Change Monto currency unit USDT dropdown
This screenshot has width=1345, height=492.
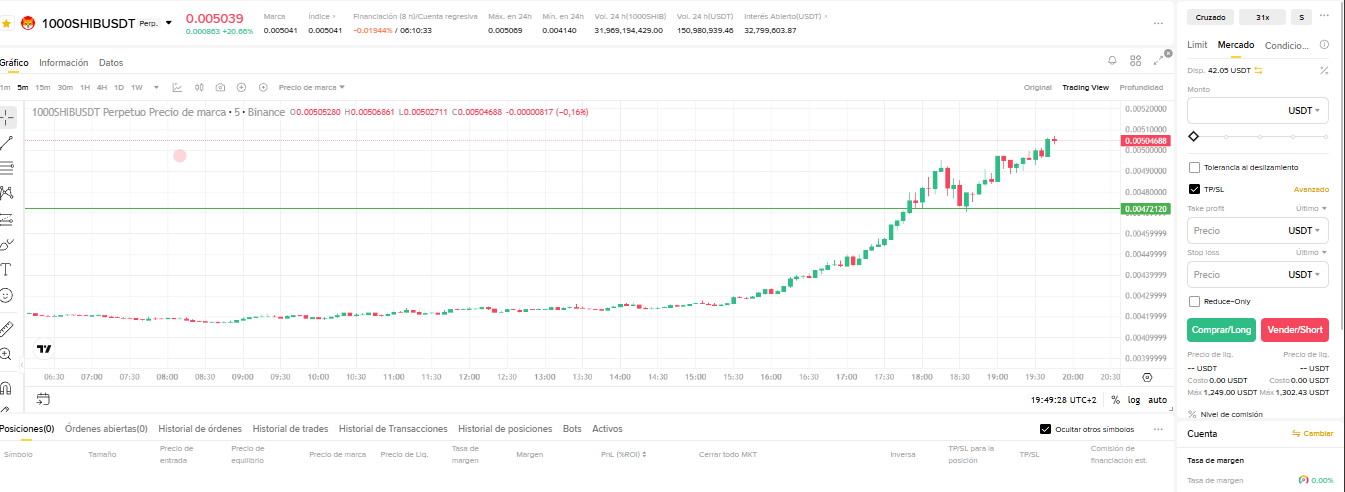(x=1304, y=110)
